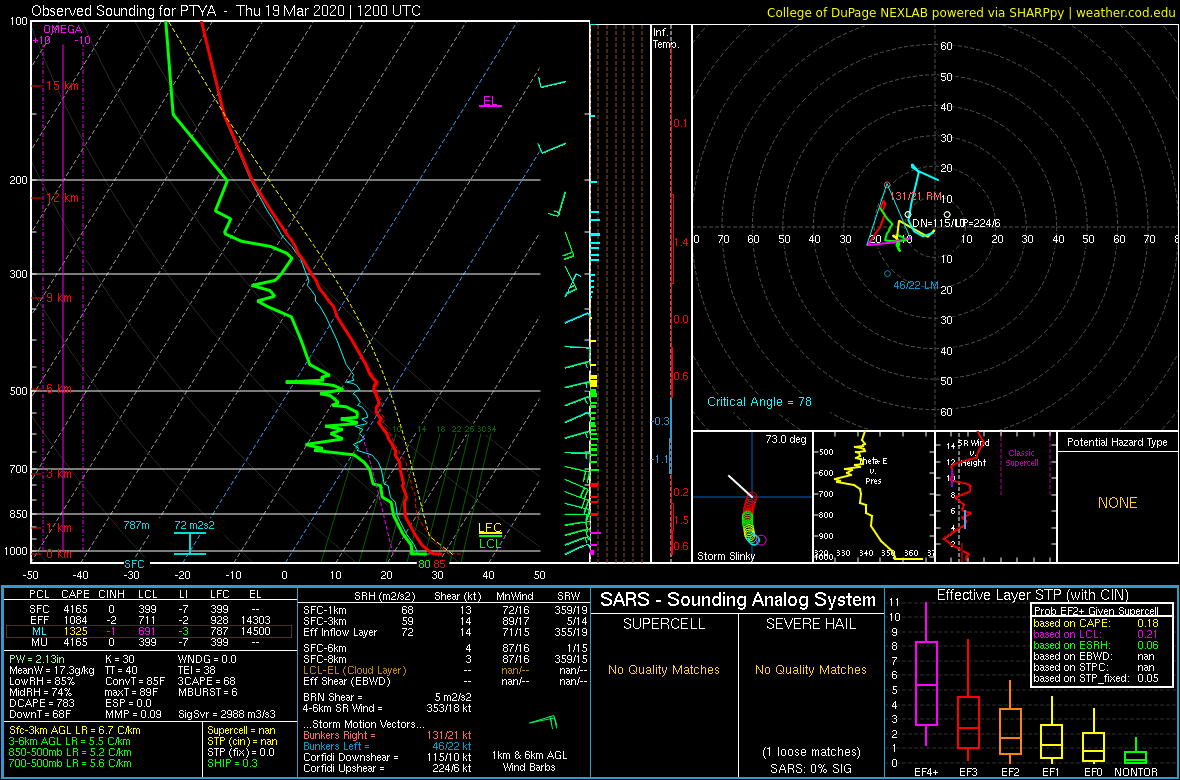Click 'Effective Layer STP (with CIN)' title
This screenshot has width=1180, height=780.
point(1034,595)
